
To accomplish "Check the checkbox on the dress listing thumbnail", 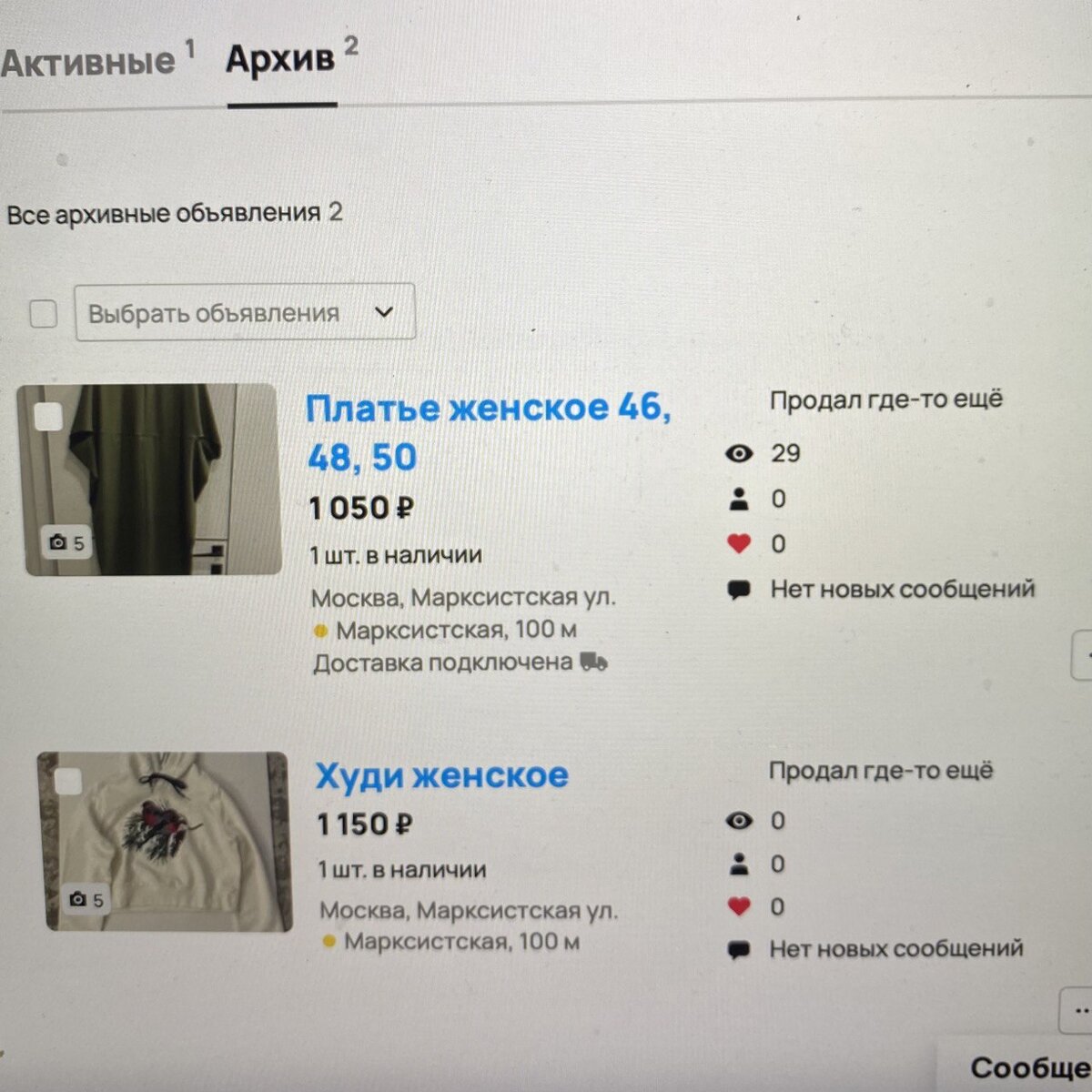I will [x=47, y=417].
